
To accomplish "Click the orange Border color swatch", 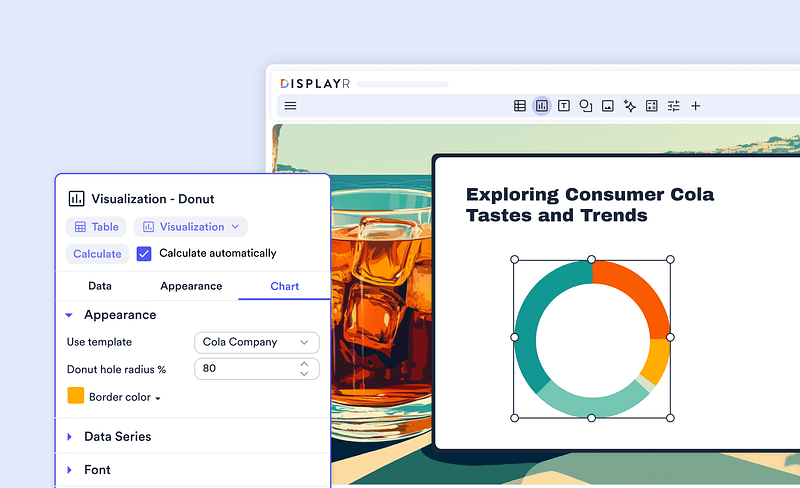I will 76,396.
